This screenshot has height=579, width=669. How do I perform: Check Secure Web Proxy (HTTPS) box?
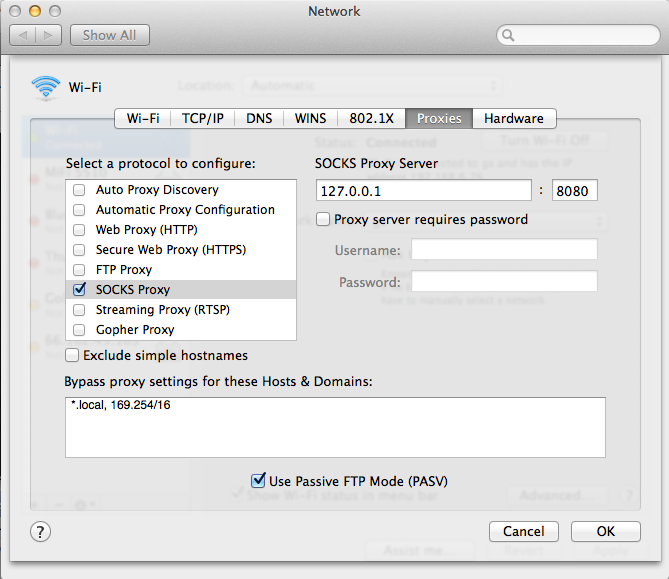tap(79, 250)
